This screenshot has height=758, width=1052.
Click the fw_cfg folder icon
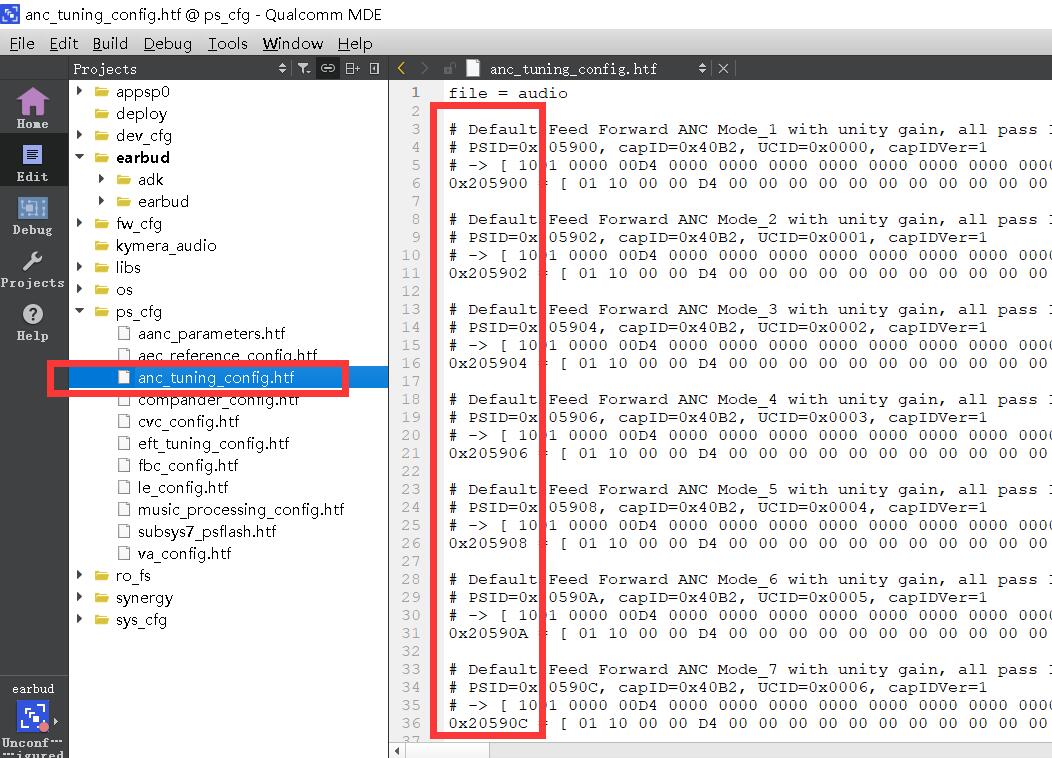pos(102,223)
